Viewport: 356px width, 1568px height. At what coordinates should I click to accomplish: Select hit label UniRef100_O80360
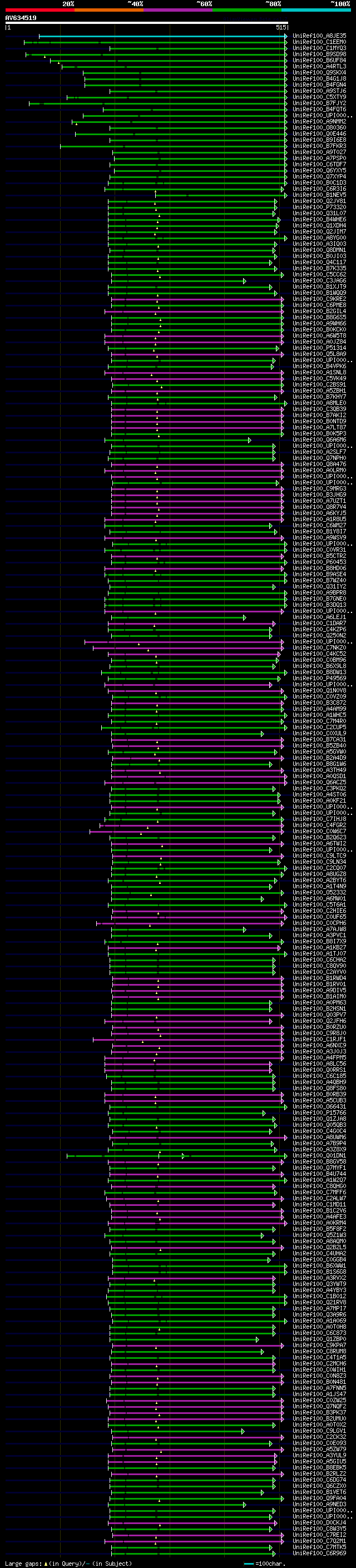pyautogui.click(x=319, y=127)
